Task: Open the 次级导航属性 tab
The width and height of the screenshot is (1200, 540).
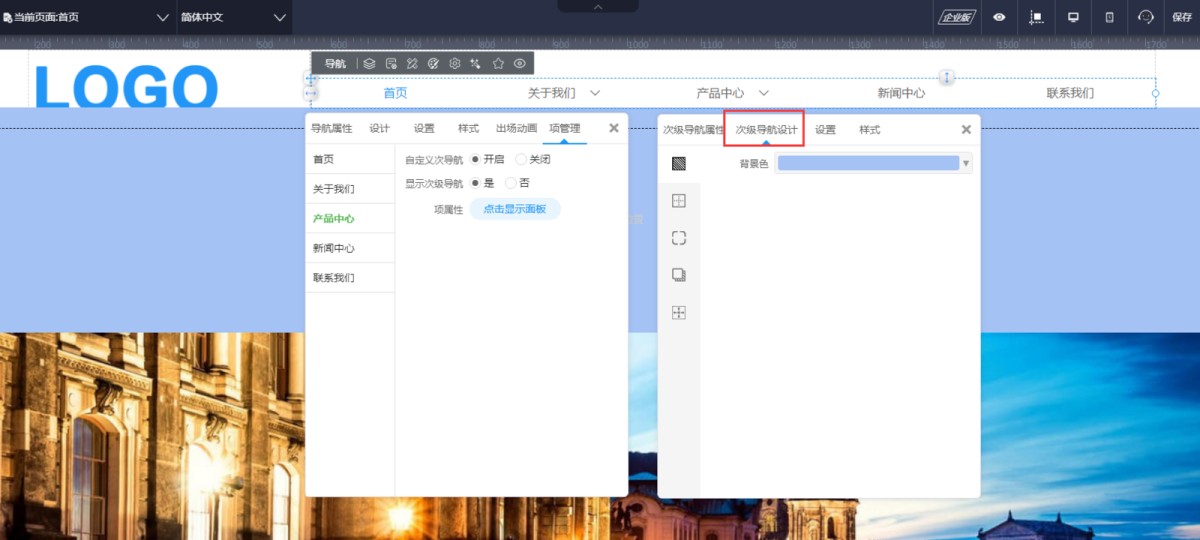Action: point(693,130)
